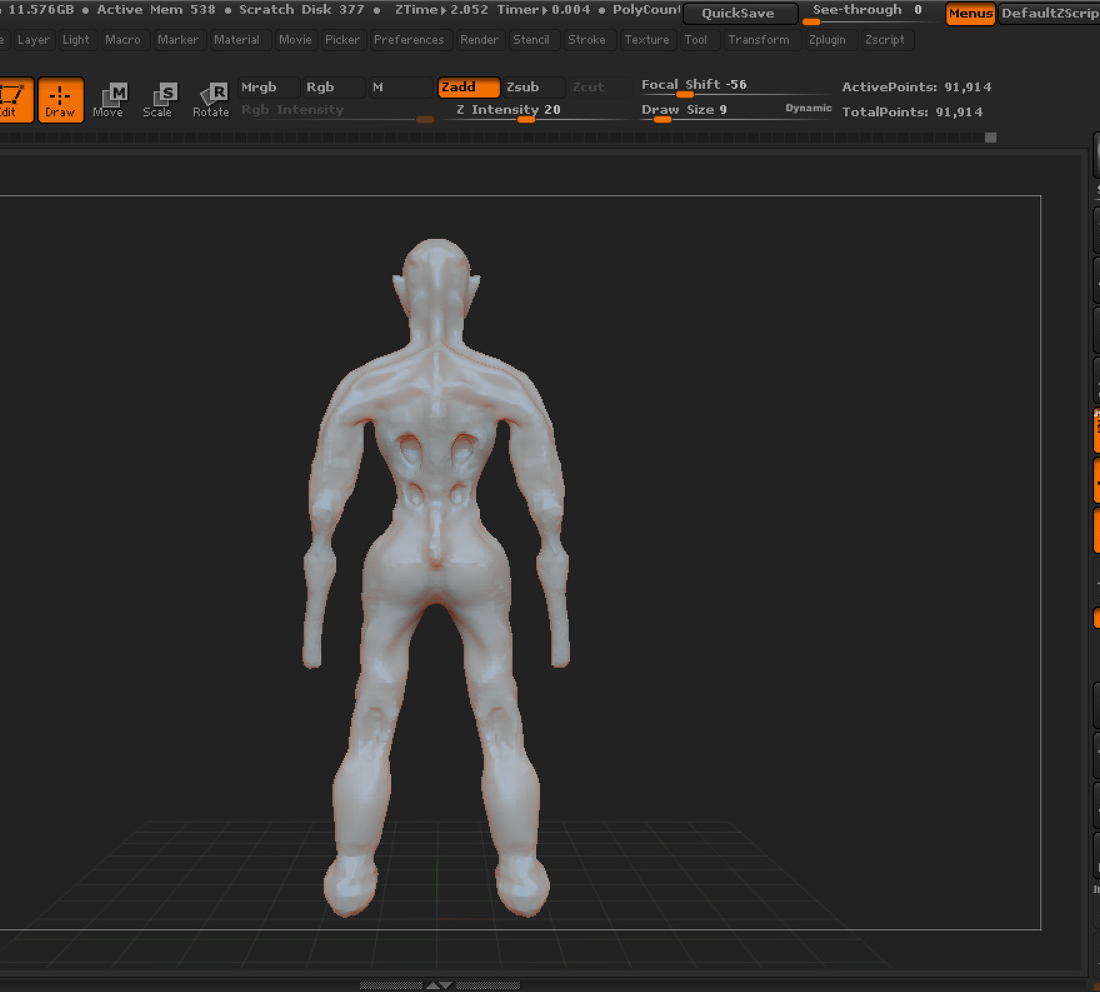The image size is (1100, 992).
Task: Toggle the Mrgb channel button
Action: pyautogui.click(x=269, y=87)
